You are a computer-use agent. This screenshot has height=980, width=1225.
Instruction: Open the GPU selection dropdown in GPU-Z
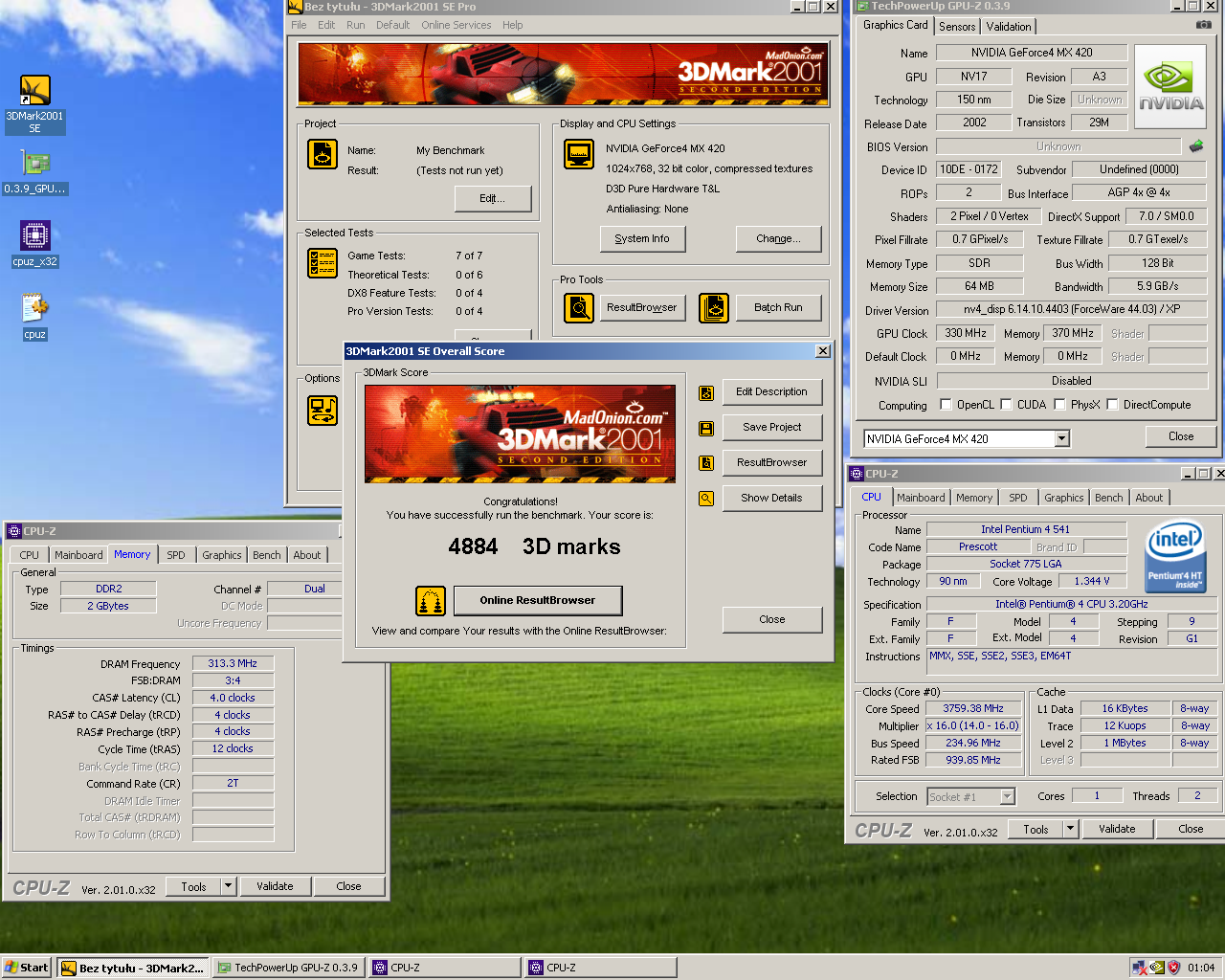tap(1061, 439)
